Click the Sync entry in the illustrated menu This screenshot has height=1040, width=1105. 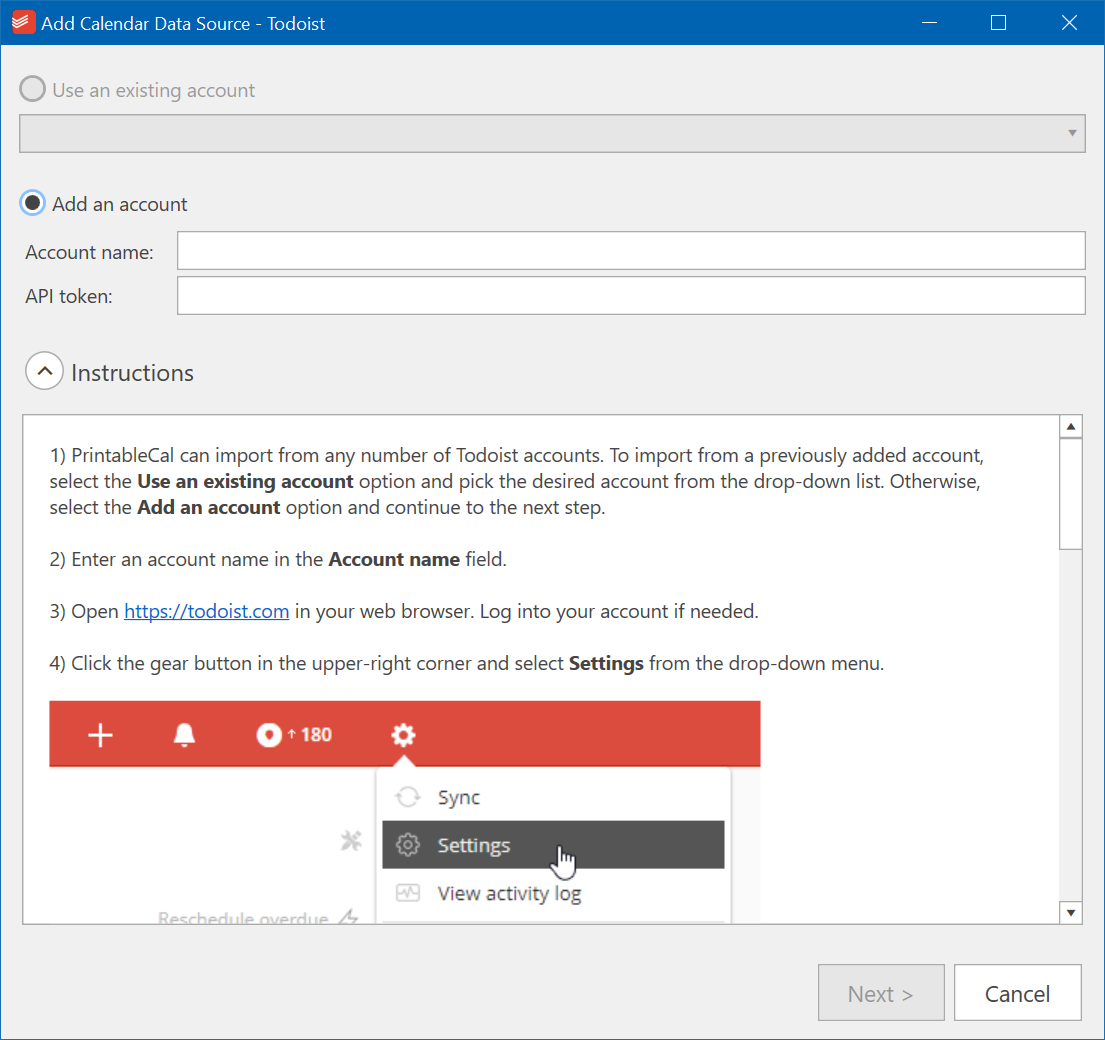click(553, 797)
